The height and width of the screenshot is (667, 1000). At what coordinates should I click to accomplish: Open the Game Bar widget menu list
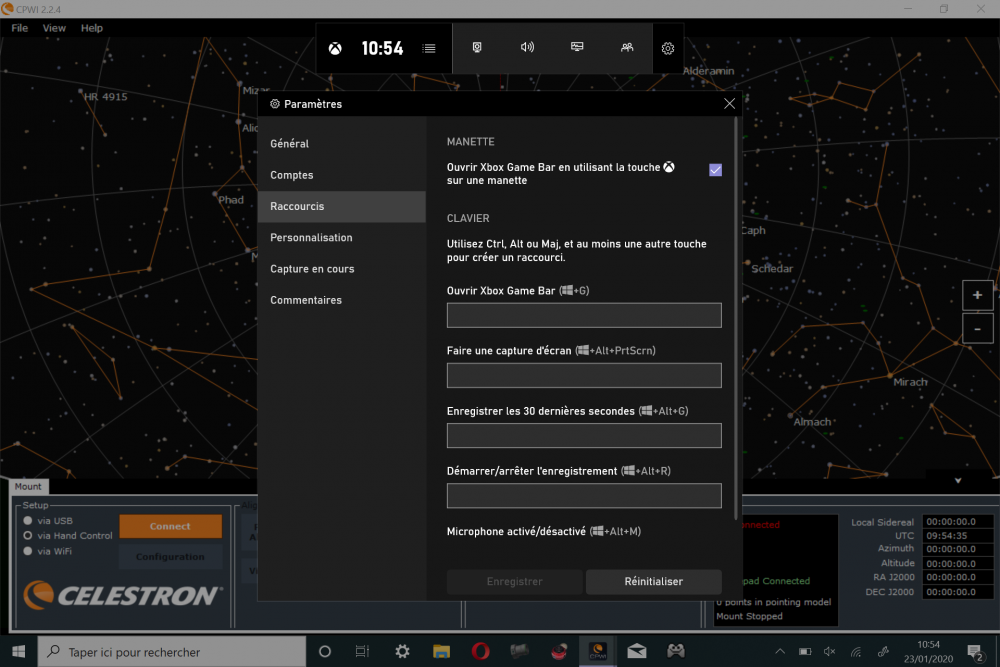pos(429,48)
